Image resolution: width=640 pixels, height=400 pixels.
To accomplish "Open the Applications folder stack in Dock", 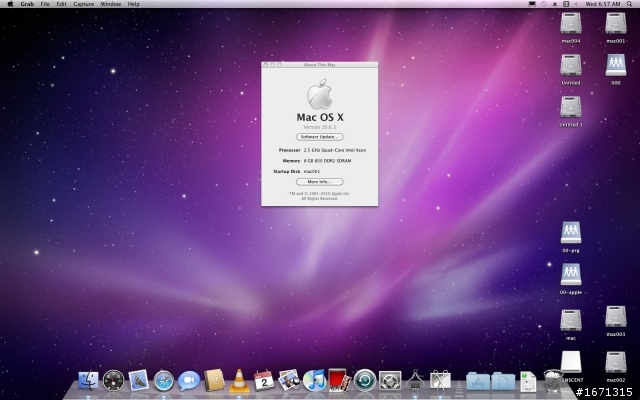I will (478, 381).
